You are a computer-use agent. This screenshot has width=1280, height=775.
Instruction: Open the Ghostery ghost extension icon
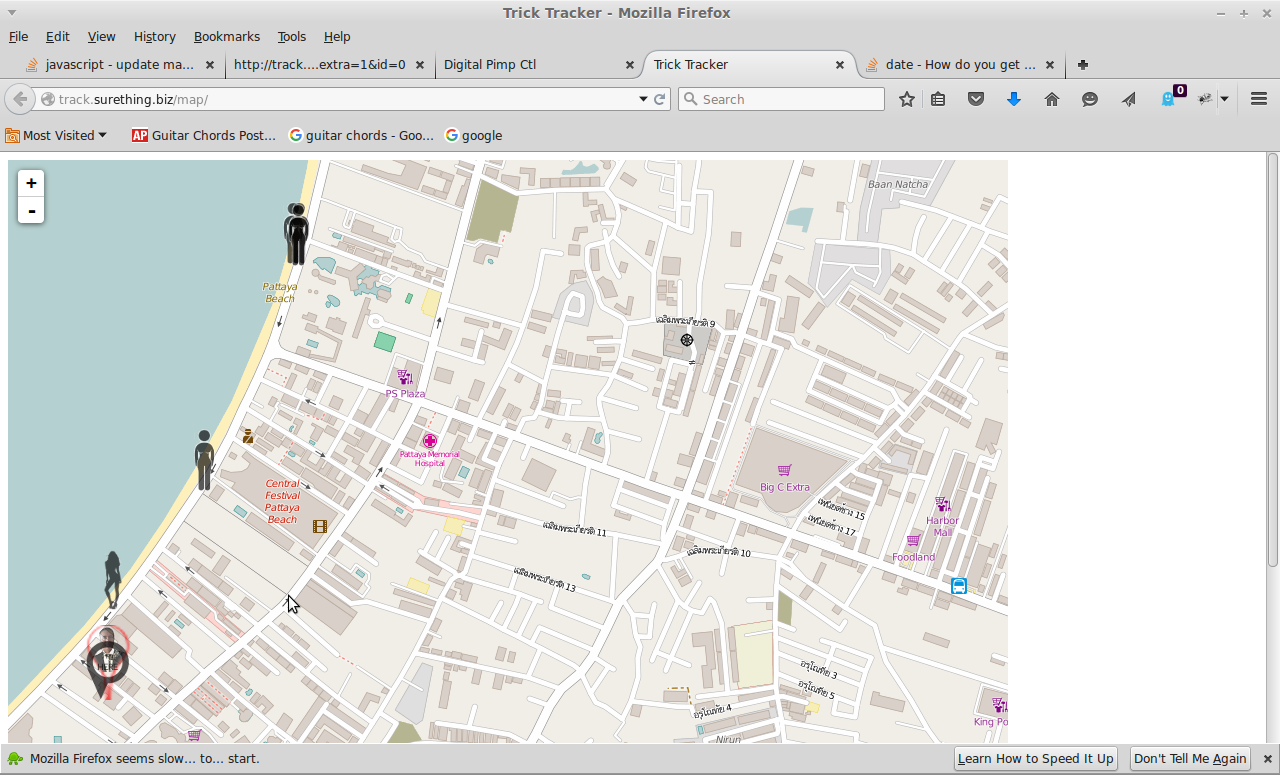pos(1167,99)
